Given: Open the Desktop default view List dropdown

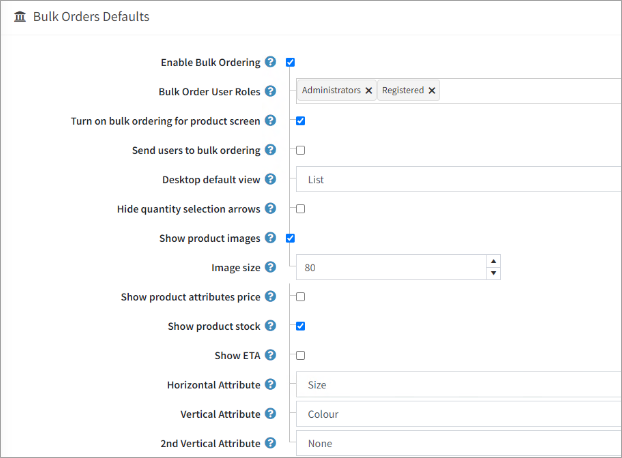Looking at the screenshot, I should coord(458,180).
